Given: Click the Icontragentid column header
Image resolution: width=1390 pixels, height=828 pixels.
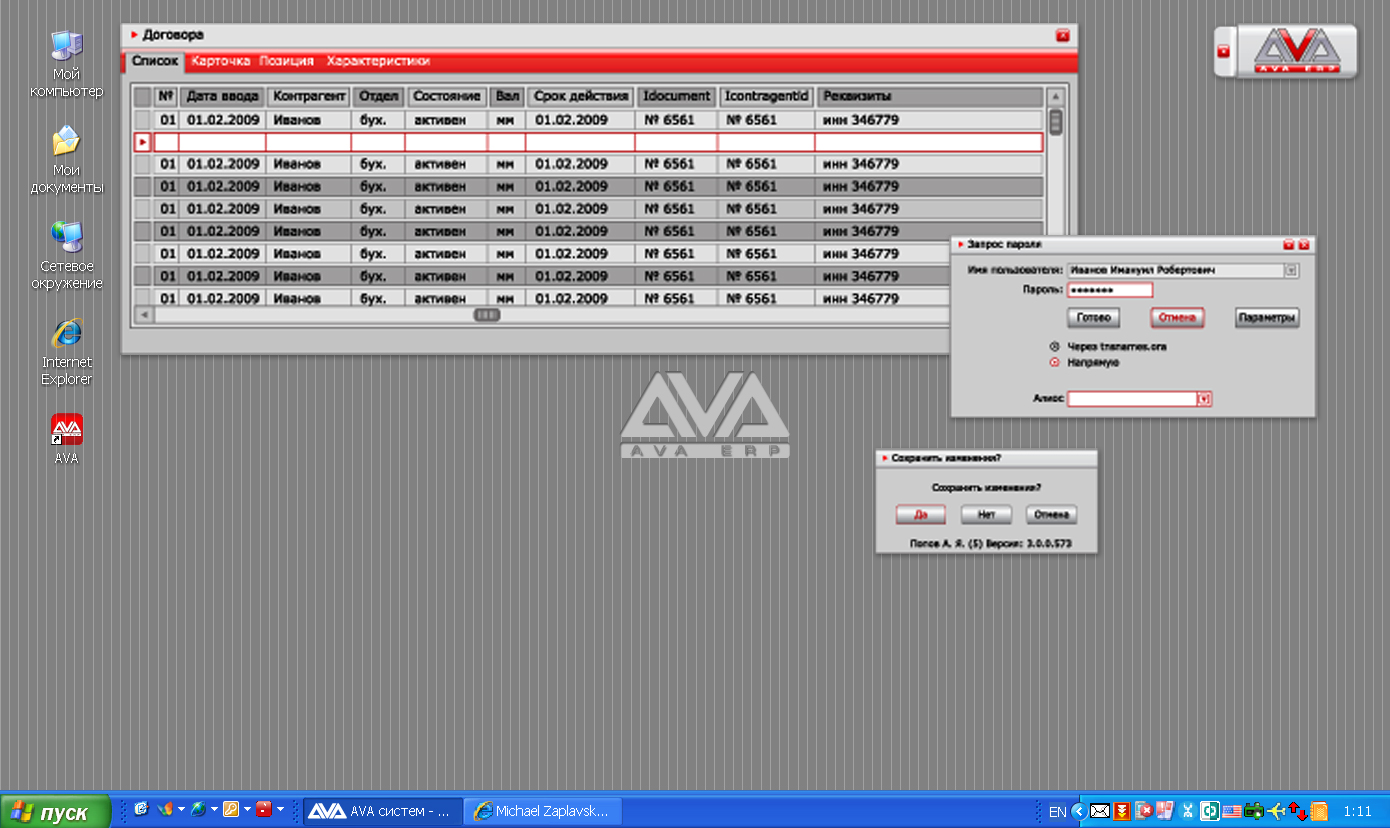Looking at the screenshot, I should 766,97.
